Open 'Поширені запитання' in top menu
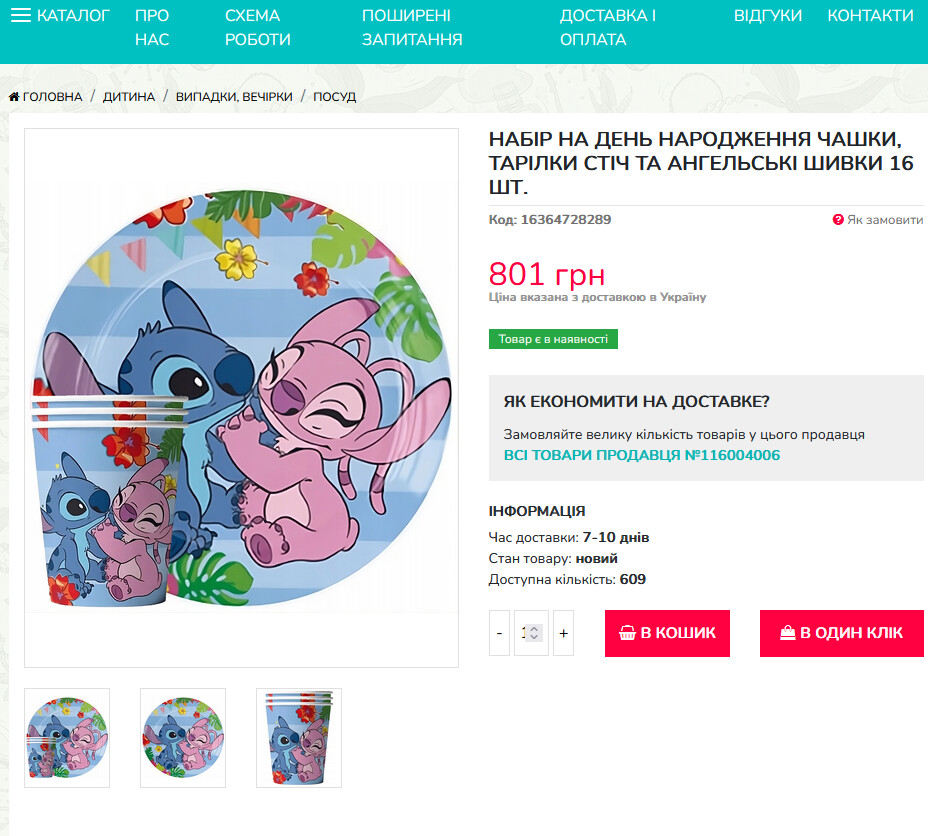 pyautogui.click(x=412, y=28)
